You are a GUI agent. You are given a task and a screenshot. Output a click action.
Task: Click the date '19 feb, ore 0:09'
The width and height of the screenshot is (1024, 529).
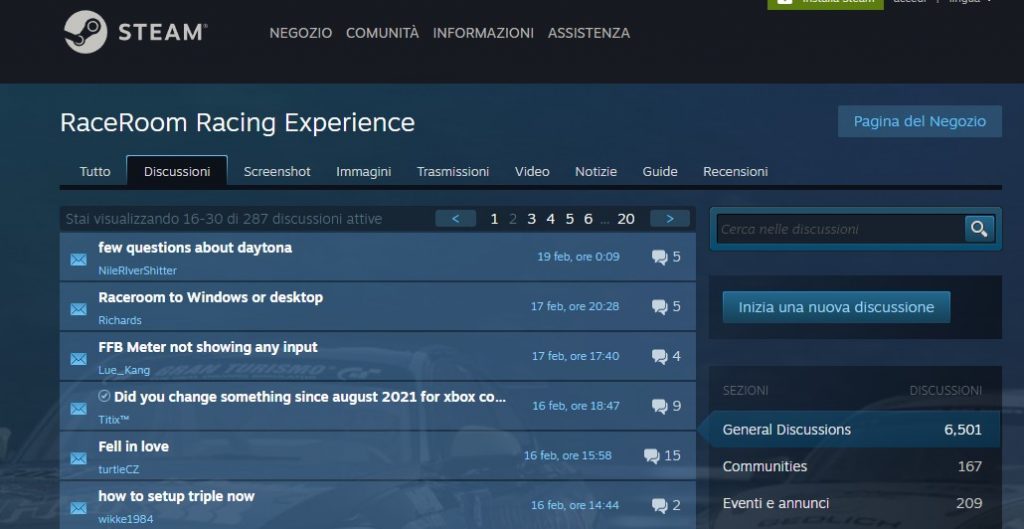pos(578,257)
